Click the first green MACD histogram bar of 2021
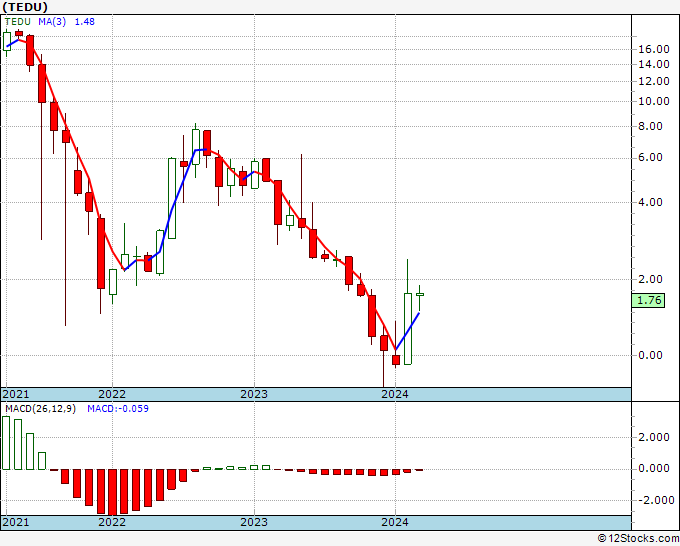The width and height of the screenshot is (680, 546). tap(6, 443)
